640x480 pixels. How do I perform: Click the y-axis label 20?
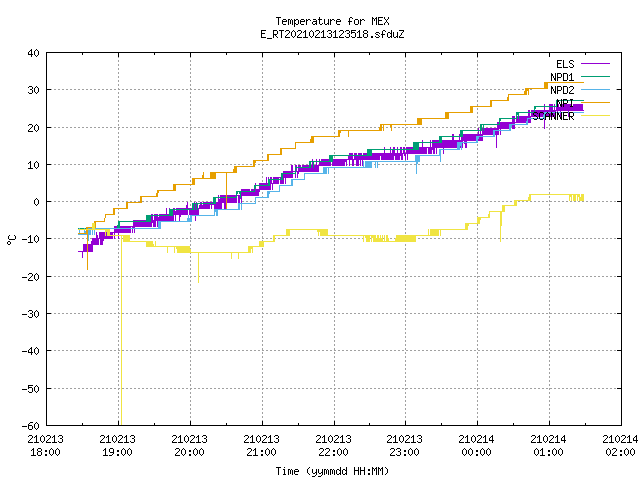33,127
